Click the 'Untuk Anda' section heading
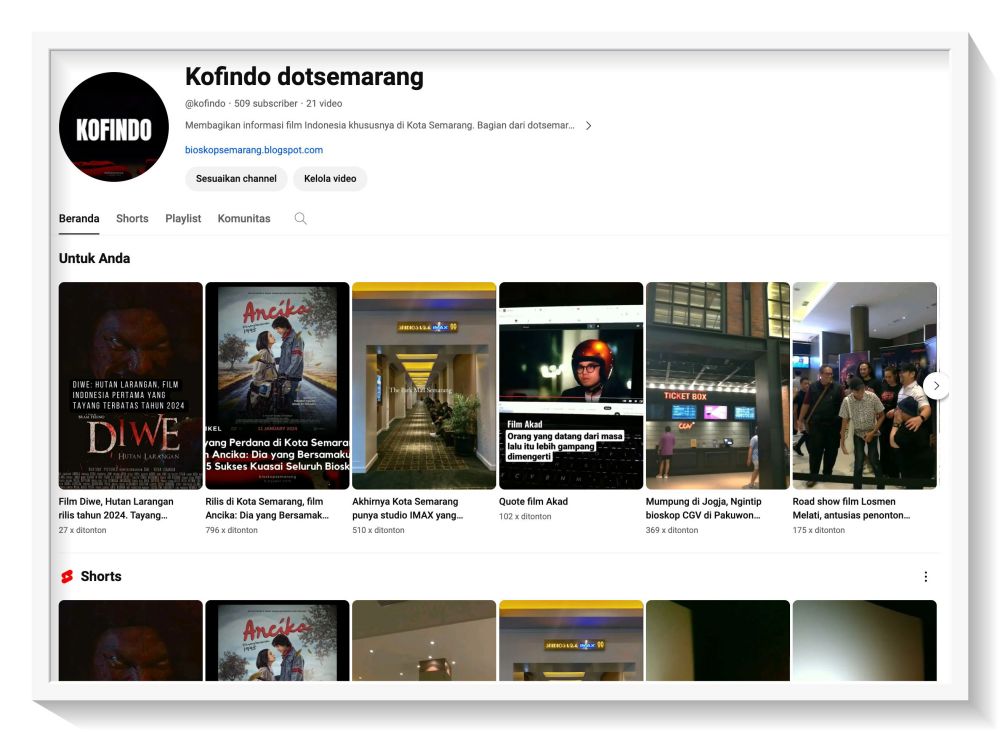 coord(94,258)
